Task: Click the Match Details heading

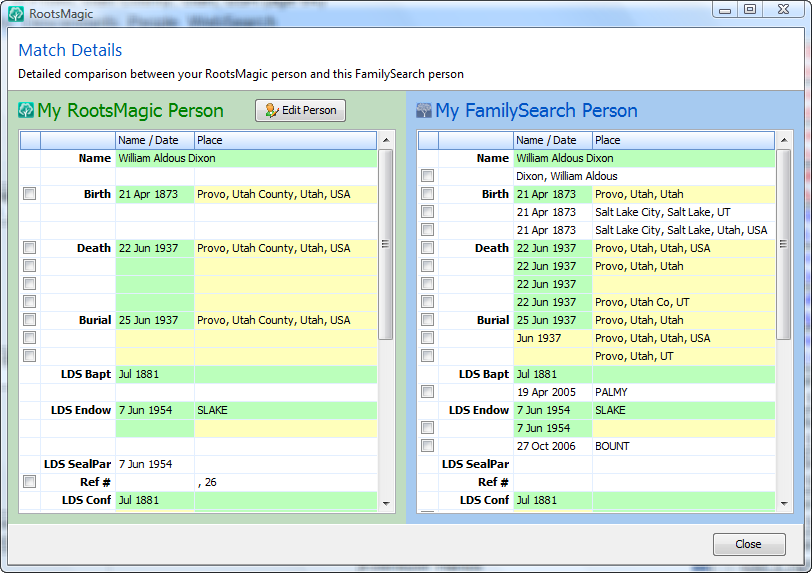Action: pyautogui.click(x=70, y=50)
